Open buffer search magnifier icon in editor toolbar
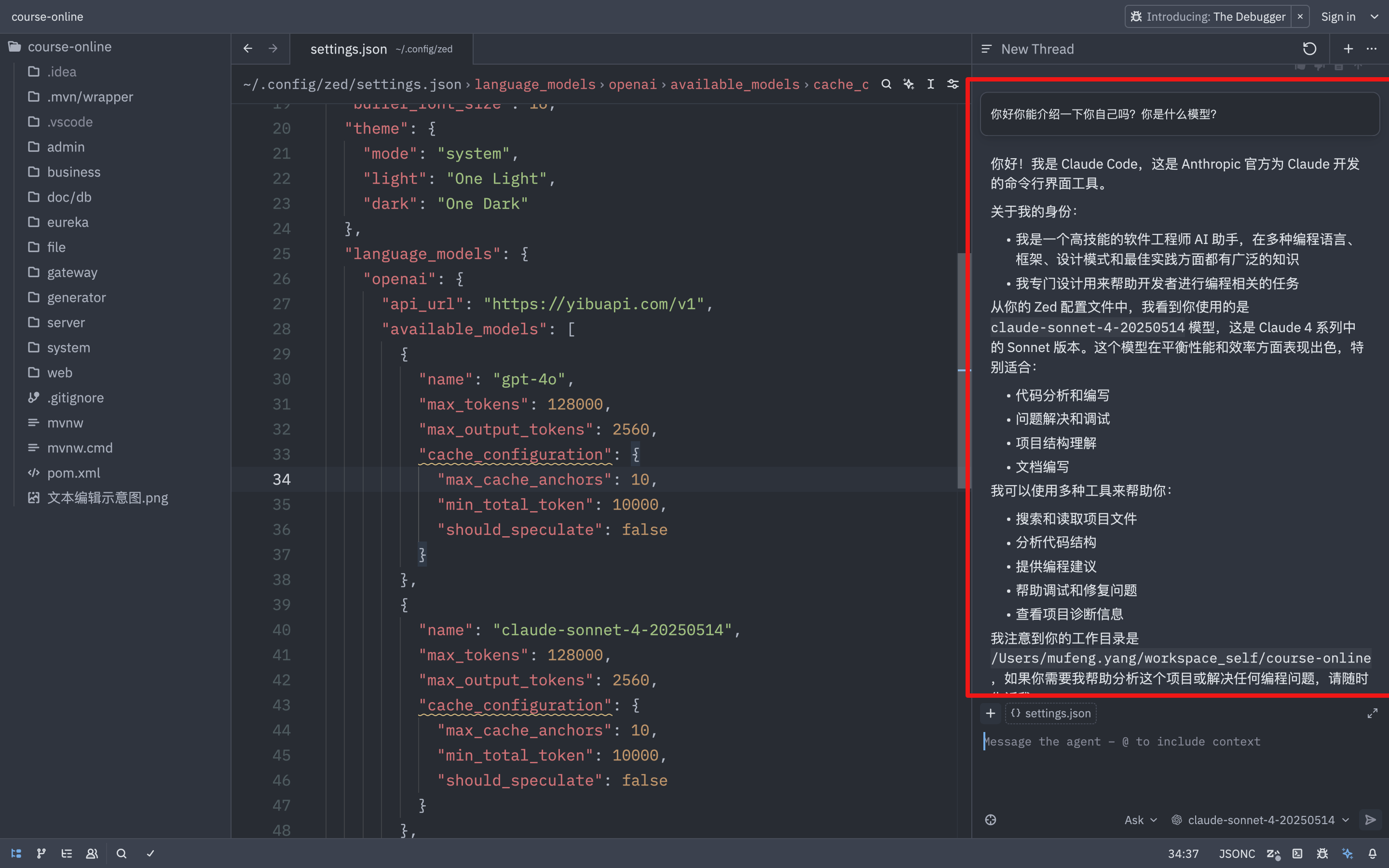The height and width of the screenshot is (868, 1389). (886, 84)
